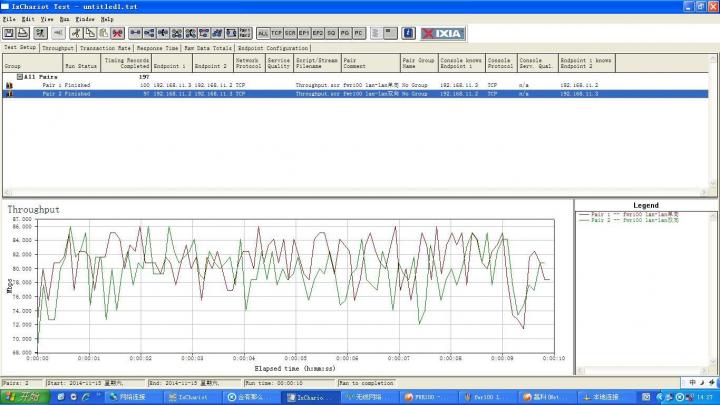Click the Copy toolbar icon
This screenshot has width=720, height=405.
click(90, 33)
